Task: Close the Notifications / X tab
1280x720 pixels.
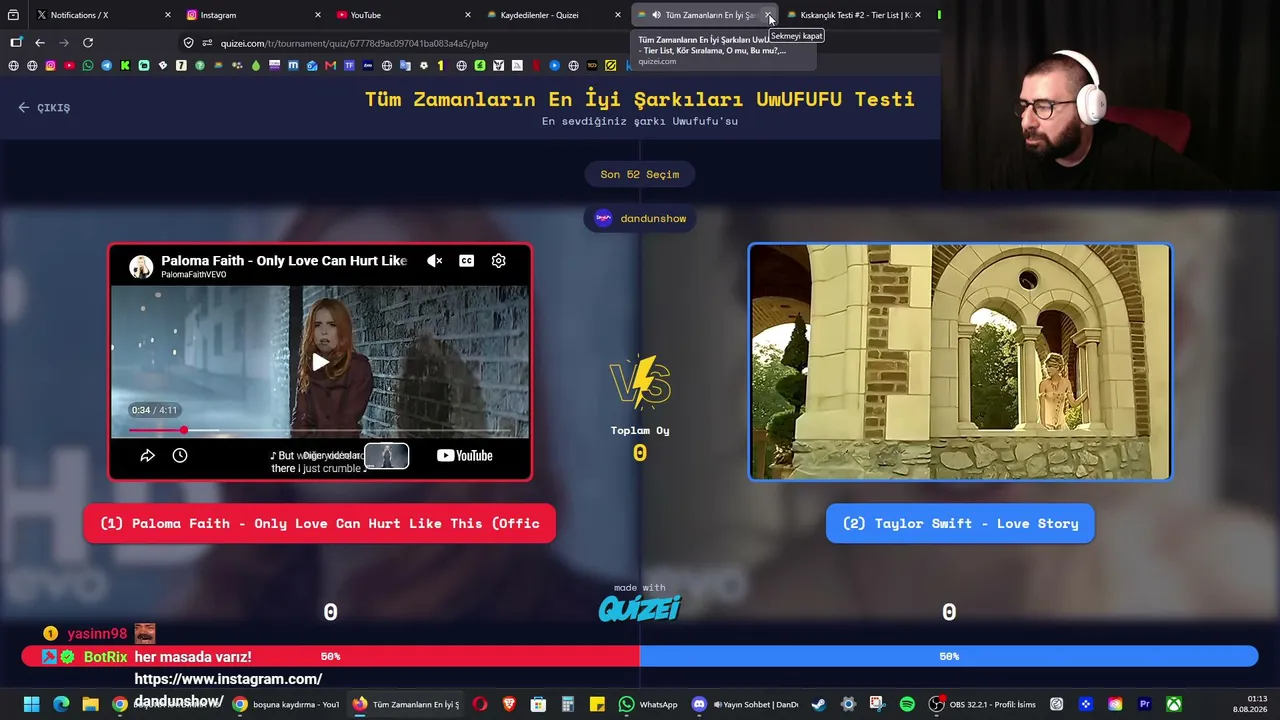Action: point(167,15)
